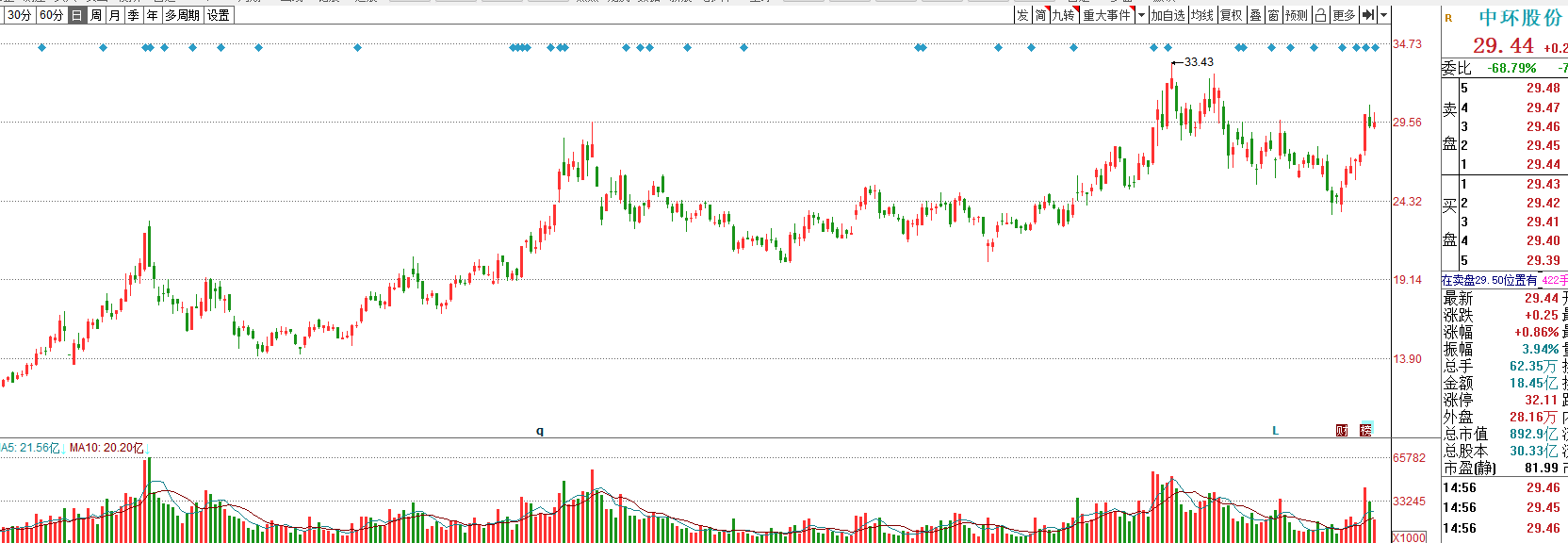Click the jump-to-end arrow icon
The width and height of the screenshot is (1568, 543).
pos(1368,15)
